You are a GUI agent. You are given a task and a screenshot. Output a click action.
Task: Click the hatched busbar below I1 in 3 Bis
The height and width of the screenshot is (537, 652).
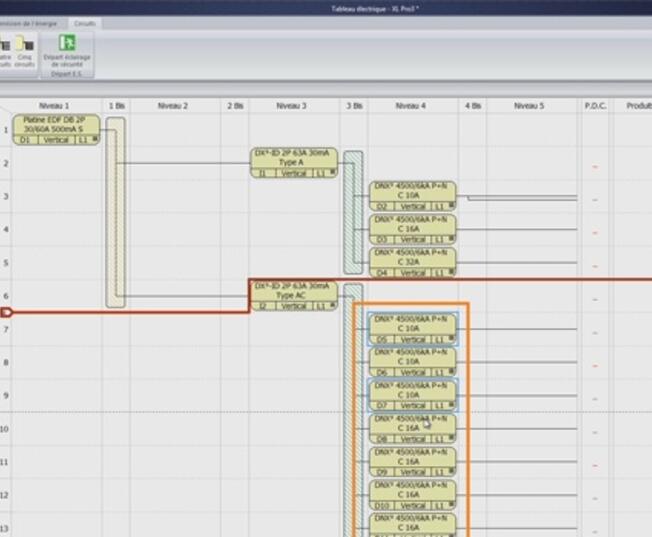353,212
